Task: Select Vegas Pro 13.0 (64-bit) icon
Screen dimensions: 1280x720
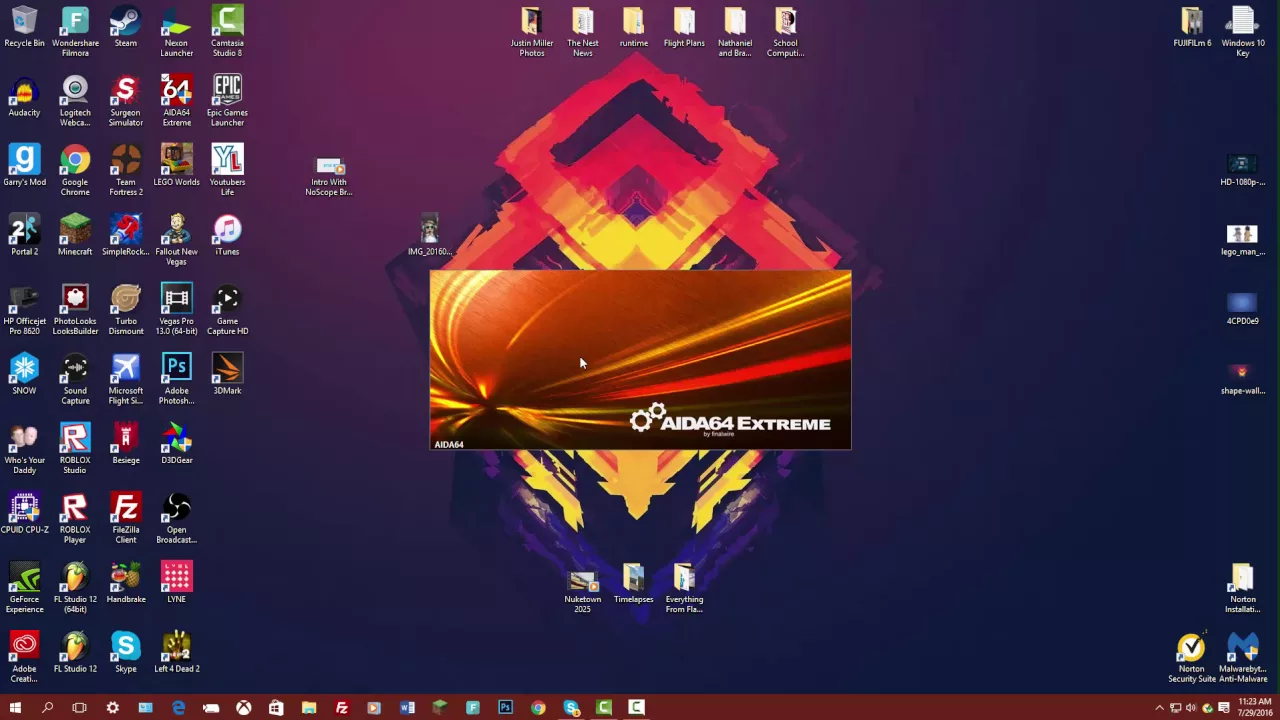Action: pos(176,311)
